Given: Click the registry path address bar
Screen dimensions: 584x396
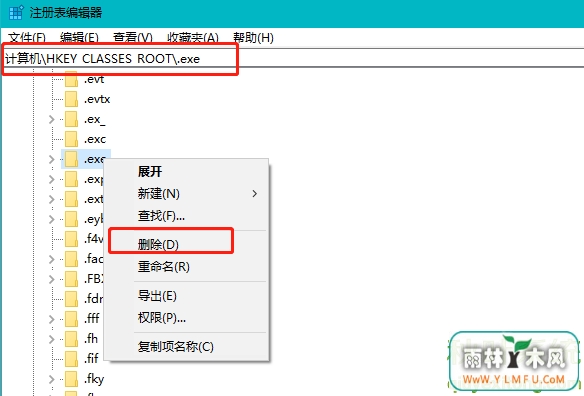Looking at the screenshot, I should pos(292,58).
